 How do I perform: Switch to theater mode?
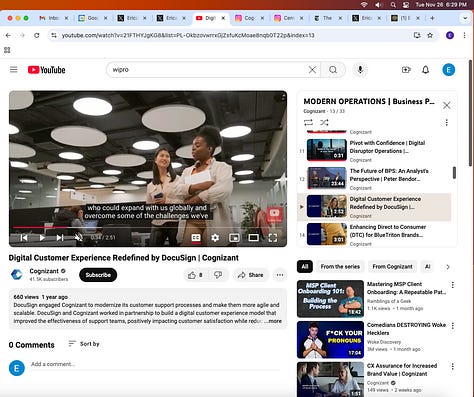point(253,237)
